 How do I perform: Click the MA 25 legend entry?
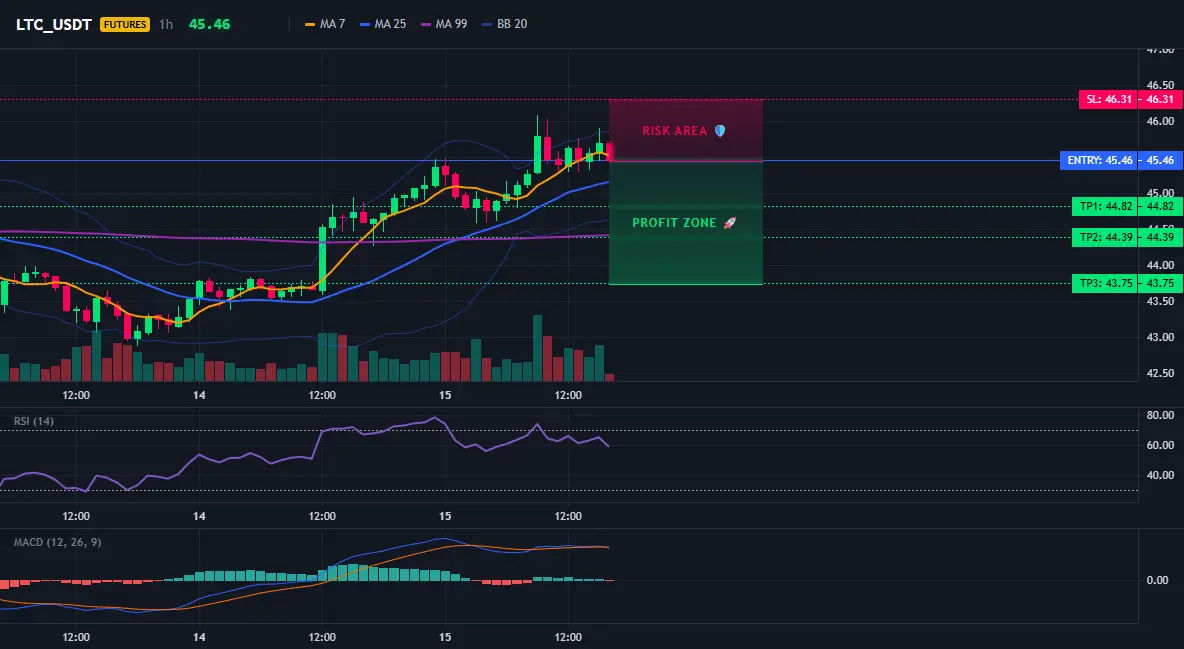tap(383, 24)
